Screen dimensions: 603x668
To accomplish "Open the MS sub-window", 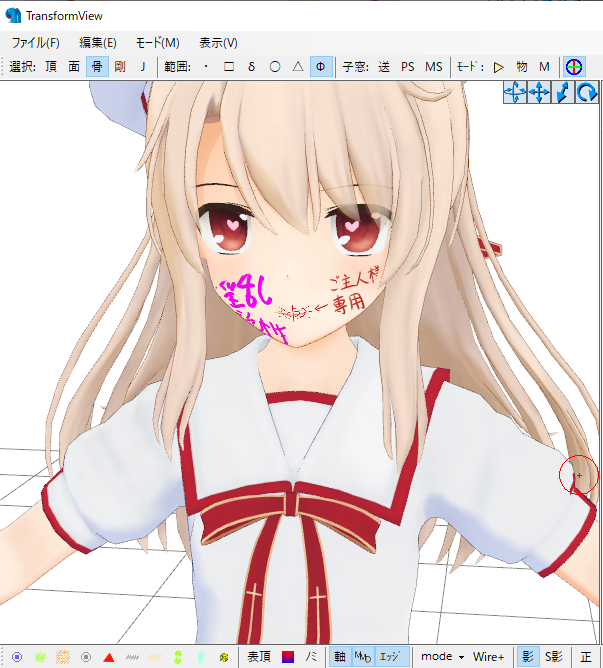I will point(434,67).
